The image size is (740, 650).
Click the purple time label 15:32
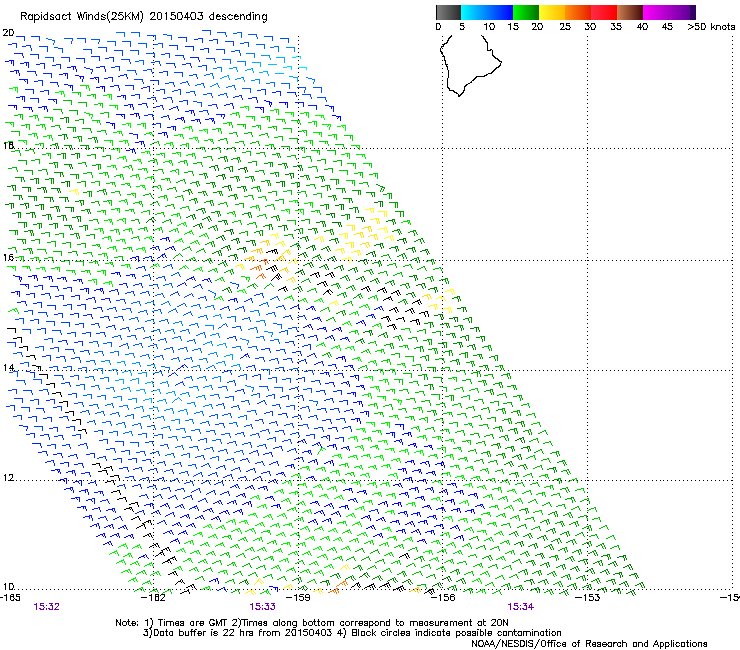[x=46, y=607]
